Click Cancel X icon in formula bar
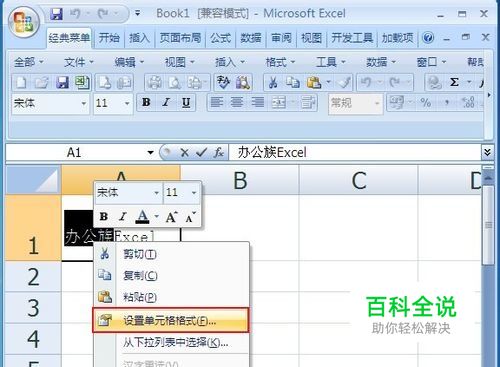Screen dimensions: 500x367 (x=184, y=153)
